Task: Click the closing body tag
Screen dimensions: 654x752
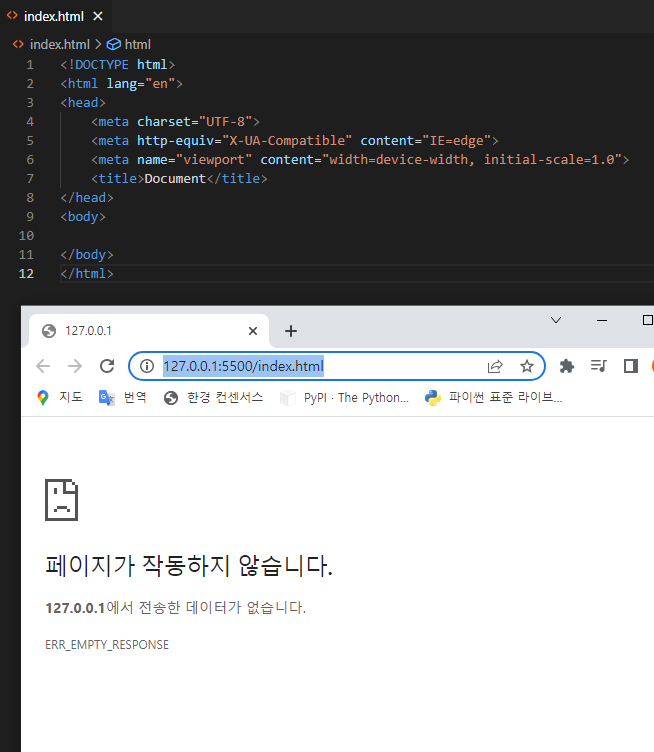Action: [x=87, y=255]
